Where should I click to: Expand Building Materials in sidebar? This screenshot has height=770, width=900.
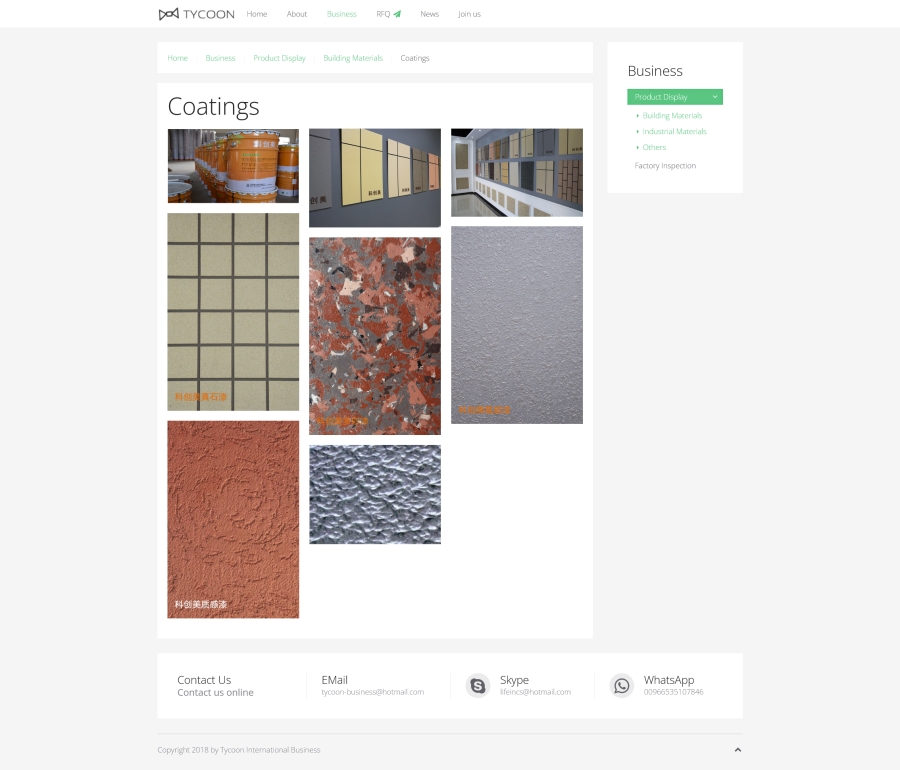(672, 116)
